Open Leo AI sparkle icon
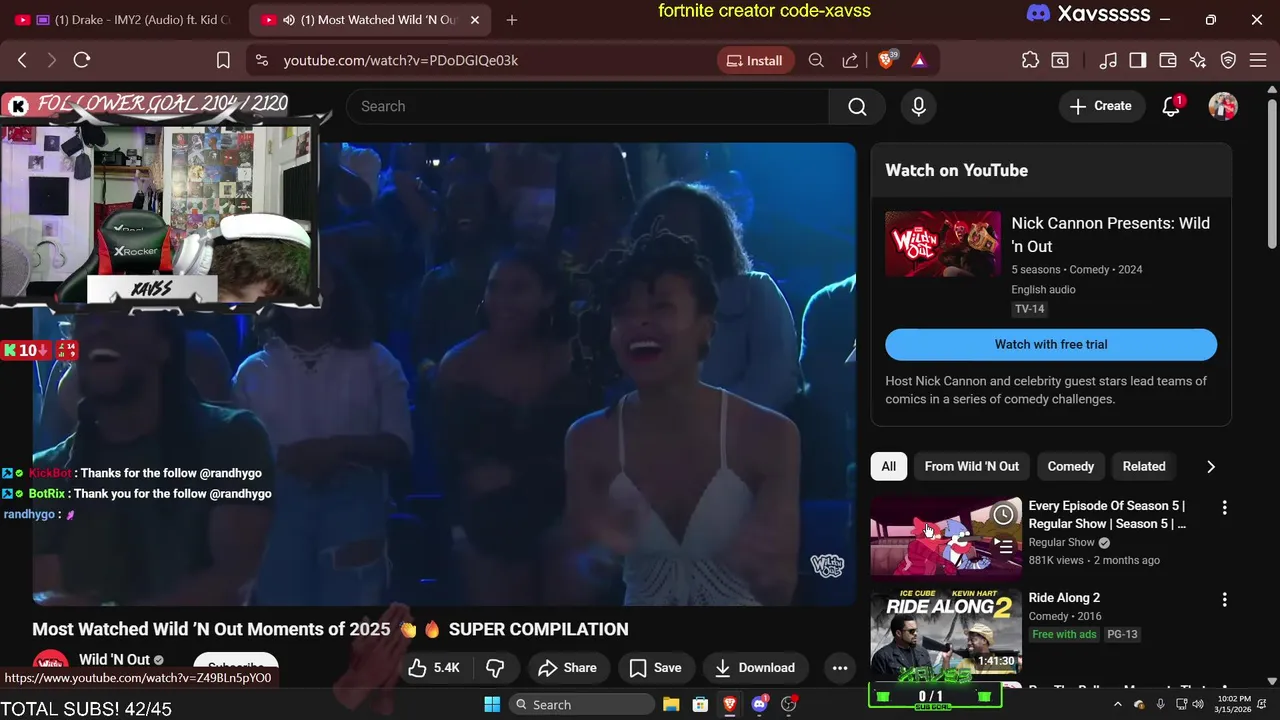 point(1198,60)
